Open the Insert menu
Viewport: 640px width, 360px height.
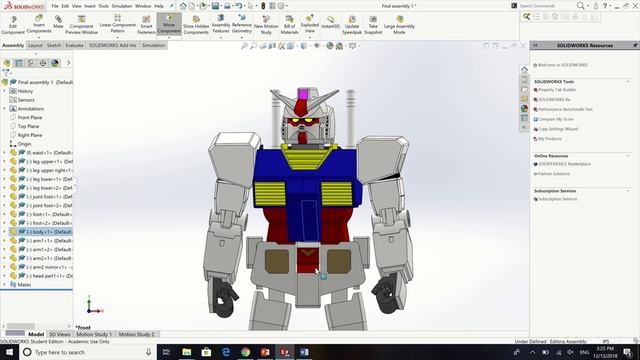coord(90,6)
